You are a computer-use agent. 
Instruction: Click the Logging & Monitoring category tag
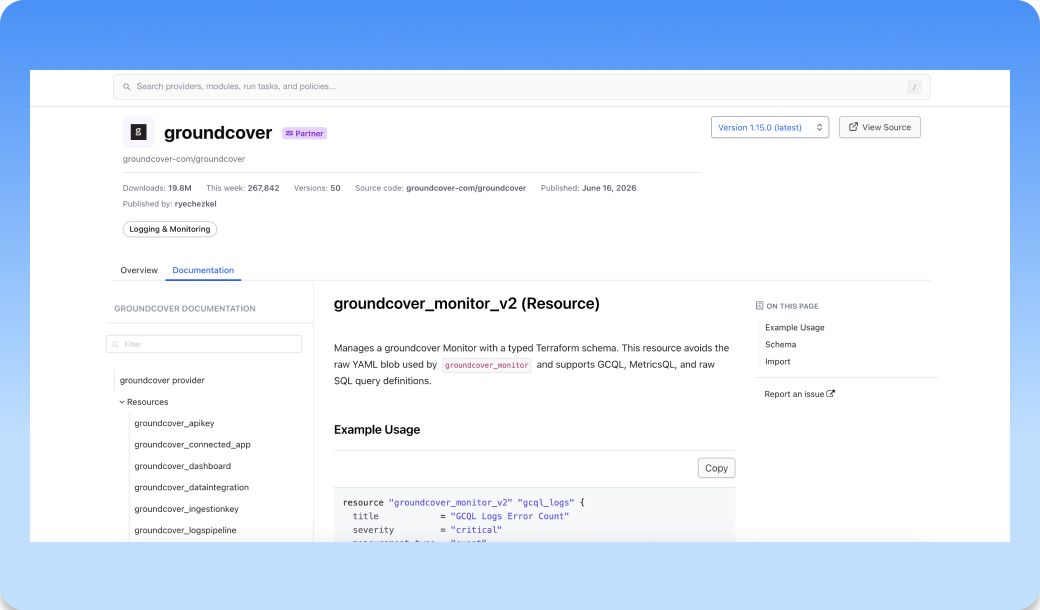[170, 229]
